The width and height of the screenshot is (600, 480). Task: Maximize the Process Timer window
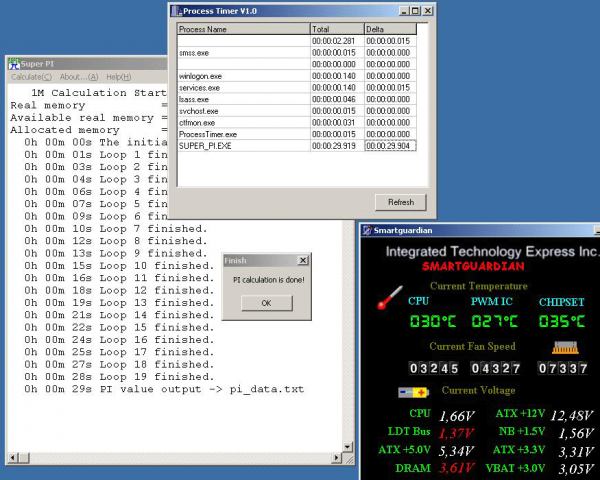tap(415, 11)
